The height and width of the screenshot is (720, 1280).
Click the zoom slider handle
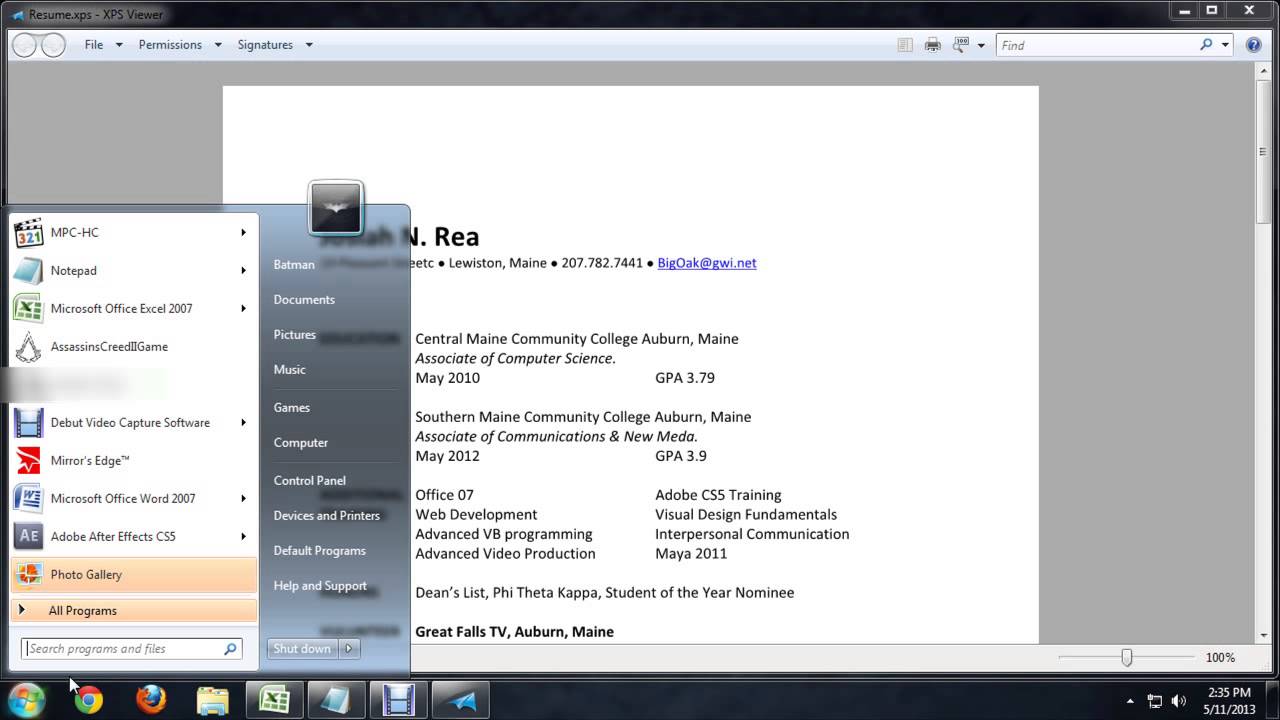pos(1127,657)
